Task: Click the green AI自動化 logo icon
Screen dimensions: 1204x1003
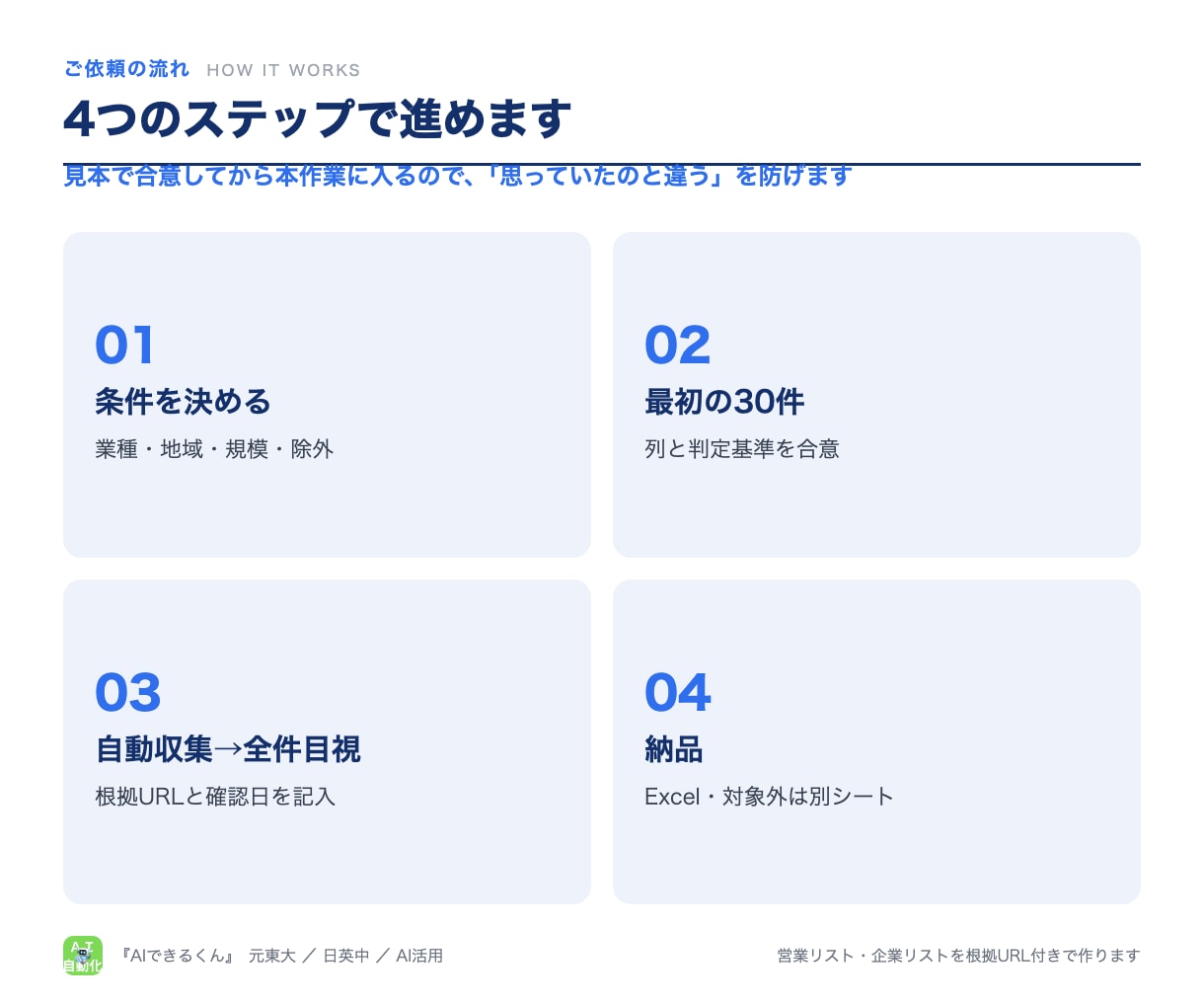Action: [83, 956]
